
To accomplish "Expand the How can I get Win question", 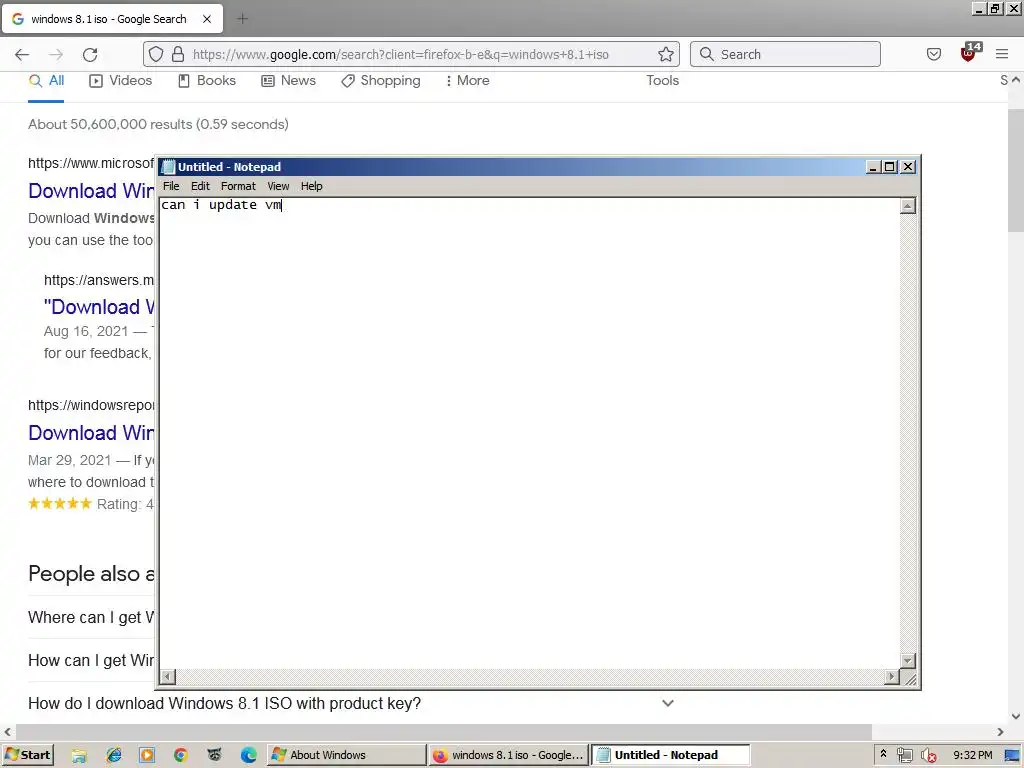I will (91, 660).
